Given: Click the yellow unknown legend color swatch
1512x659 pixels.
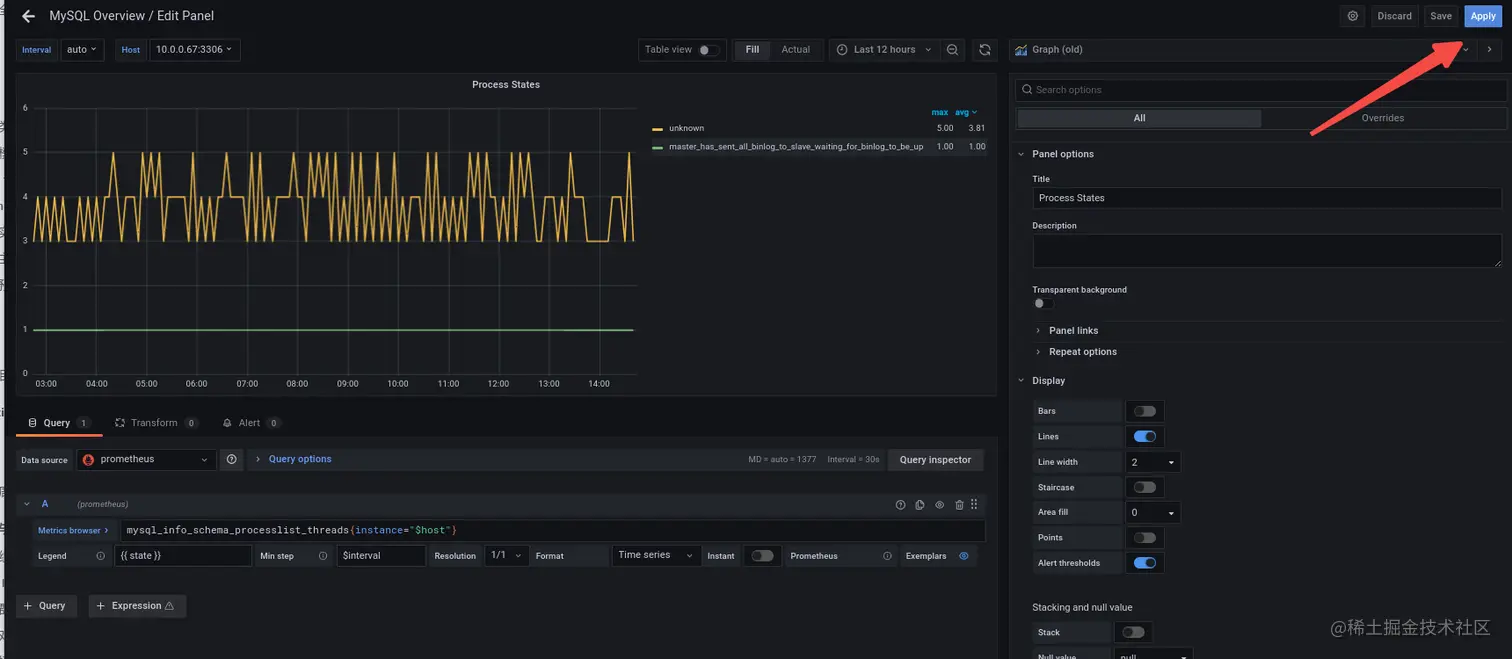Looking at the screenshot, I should point(657,129).
